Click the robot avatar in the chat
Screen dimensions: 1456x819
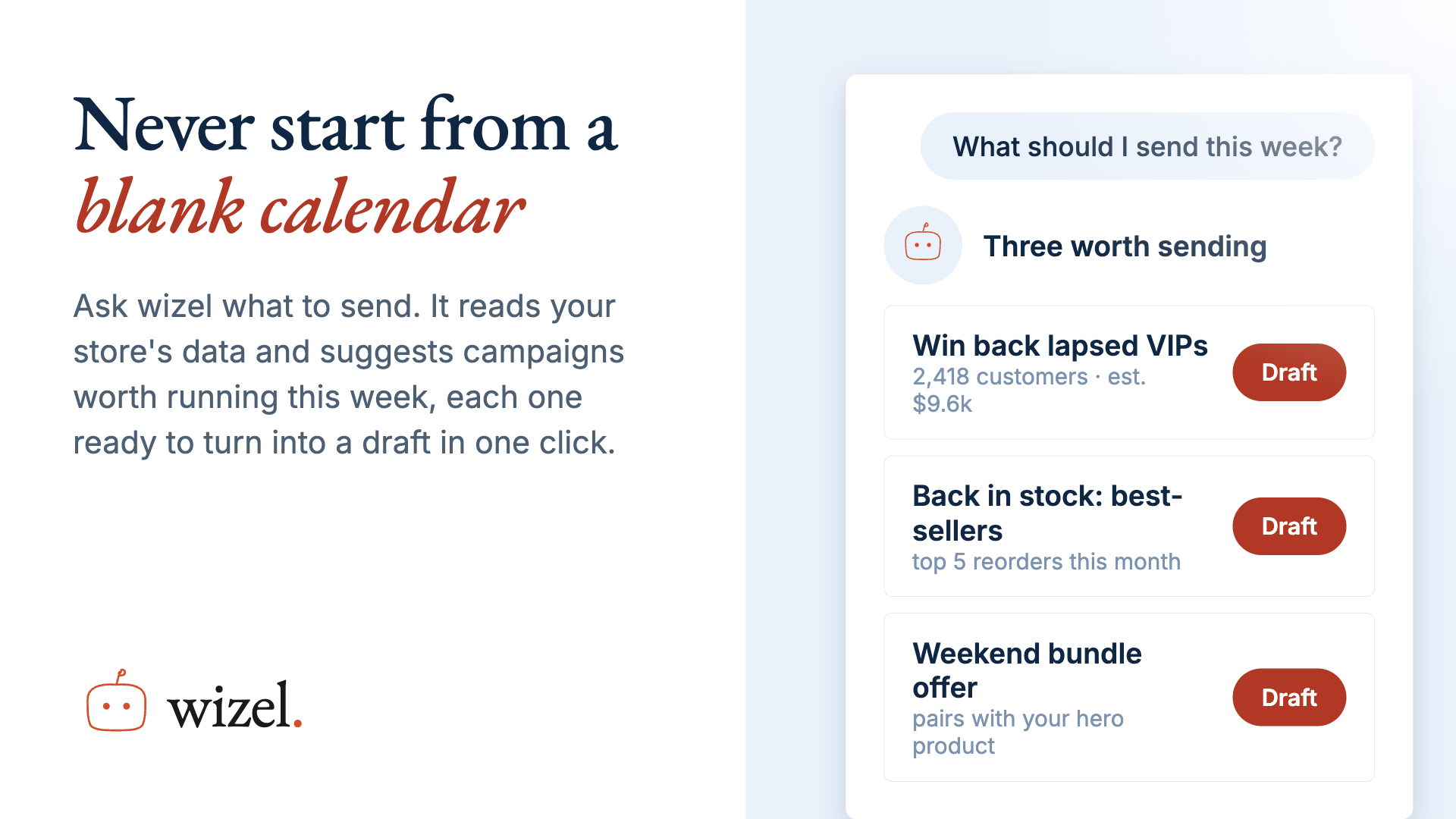tap(923, 245)
